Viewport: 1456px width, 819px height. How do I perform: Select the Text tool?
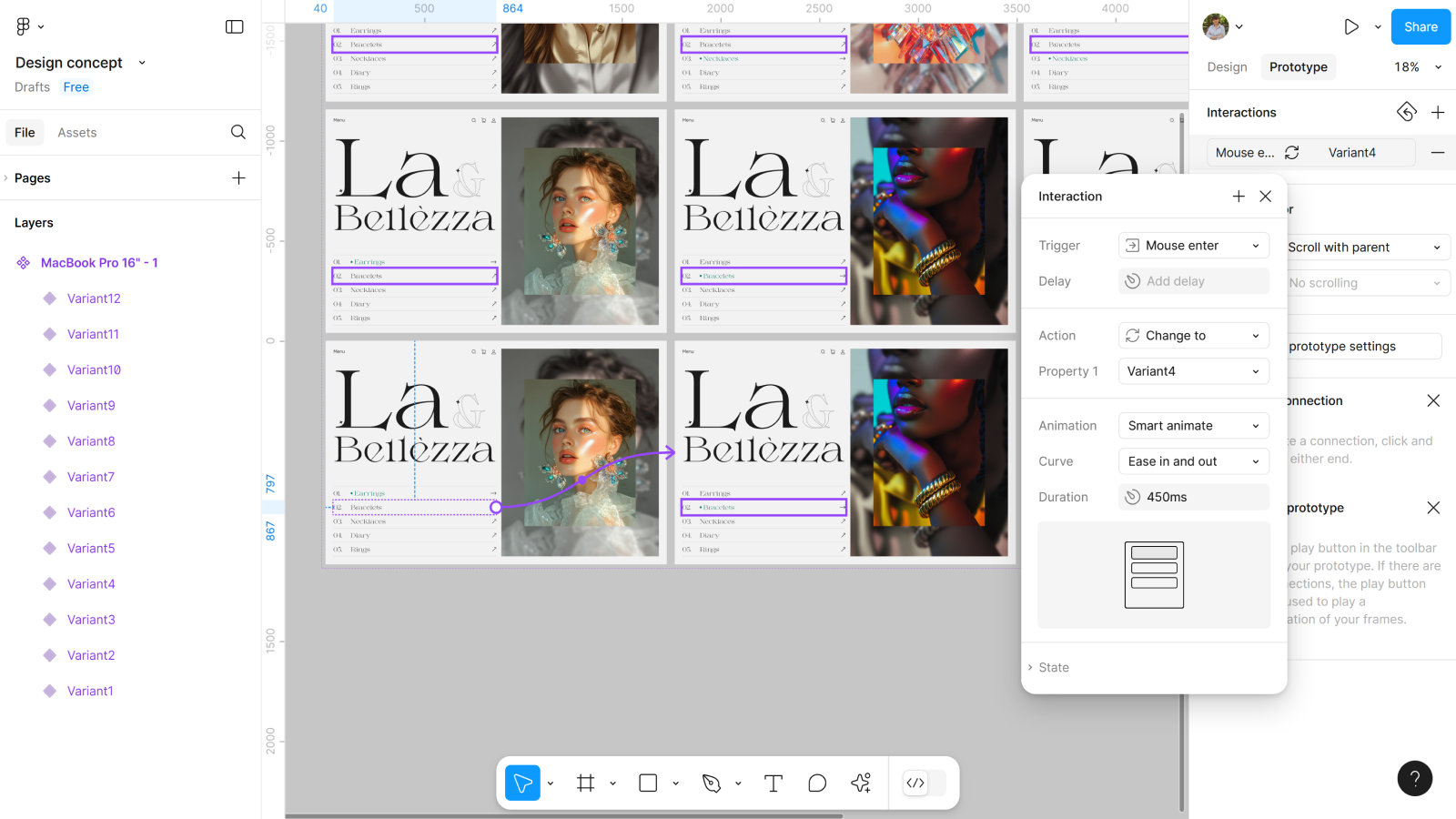click(x=773, y=783)
